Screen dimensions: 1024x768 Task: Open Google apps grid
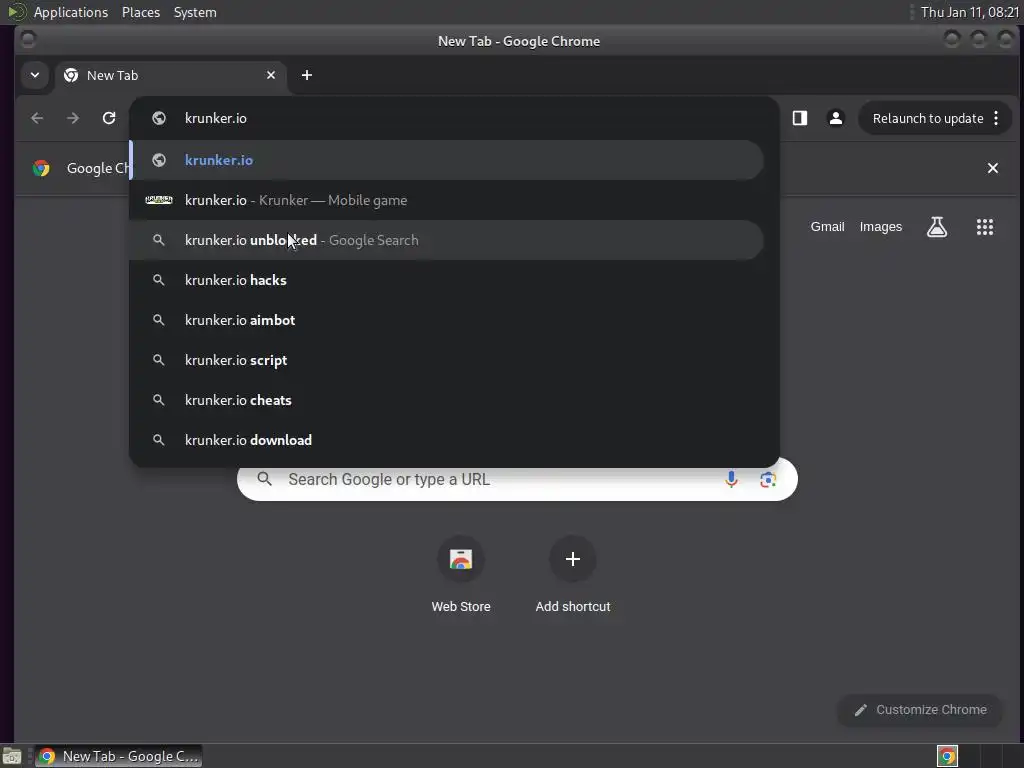click(x=985, y=227)
